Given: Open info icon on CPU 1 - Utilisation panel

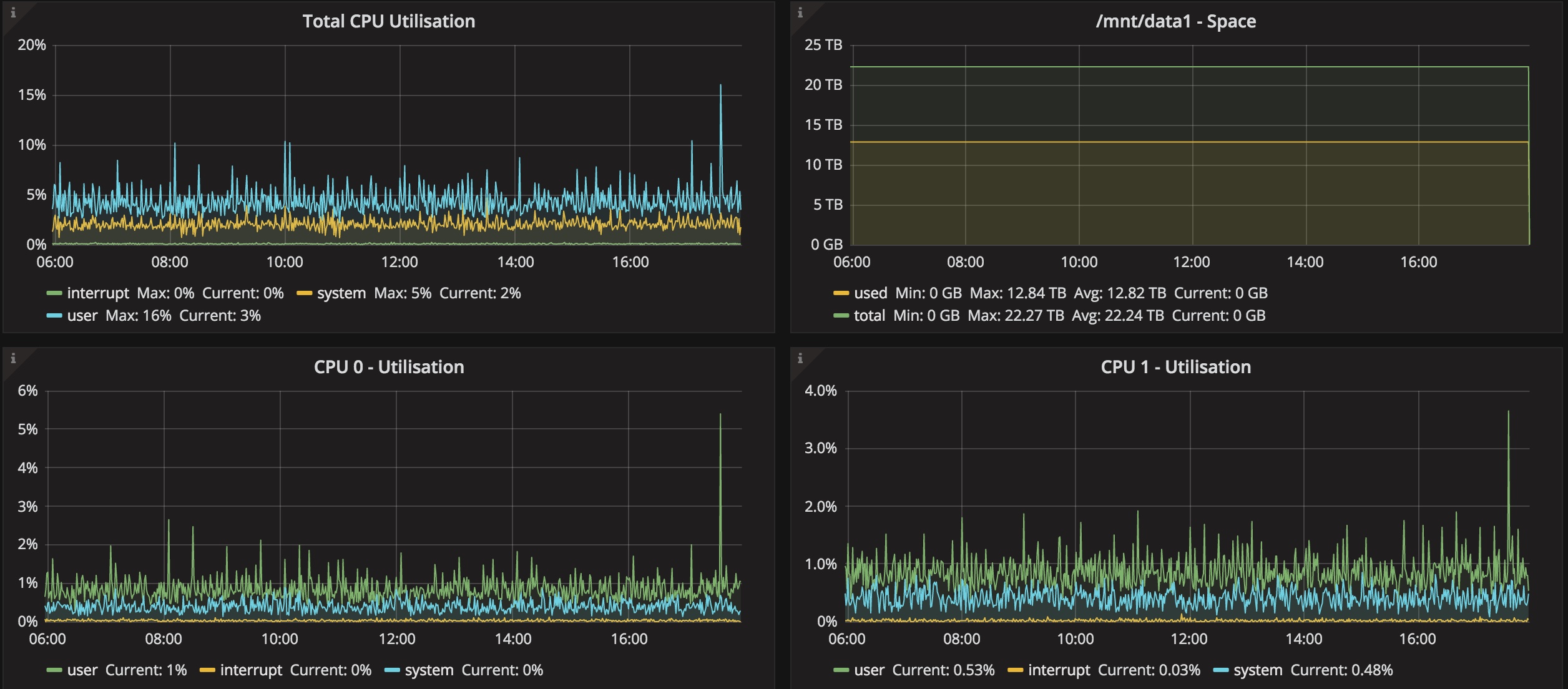Looking at the screenshot, I should pos(800,358).
